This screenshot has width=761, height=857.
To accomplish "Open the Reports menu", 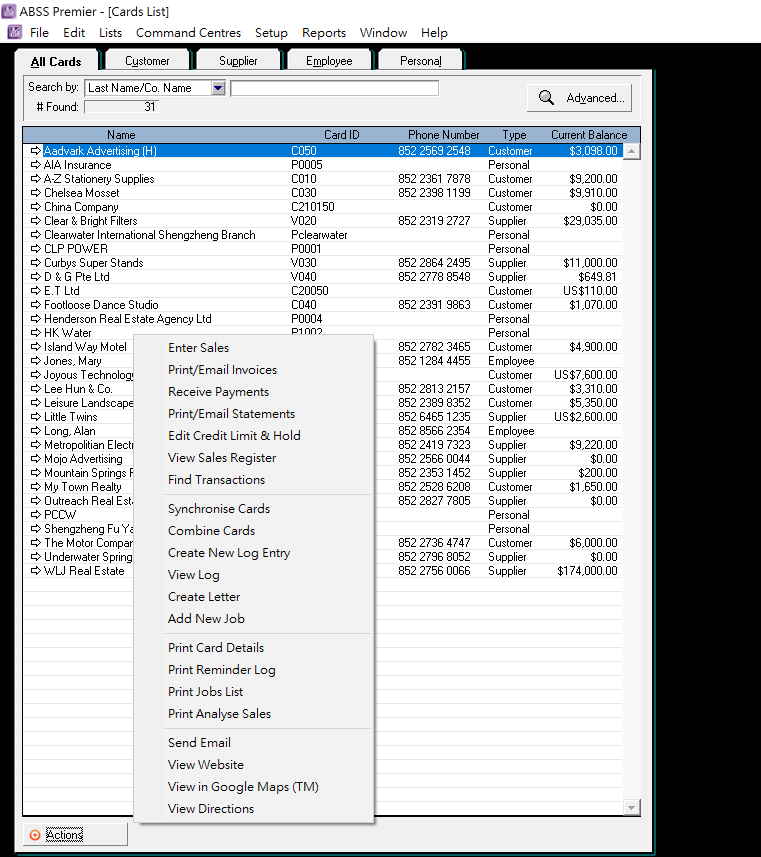I will pos(324,33).
